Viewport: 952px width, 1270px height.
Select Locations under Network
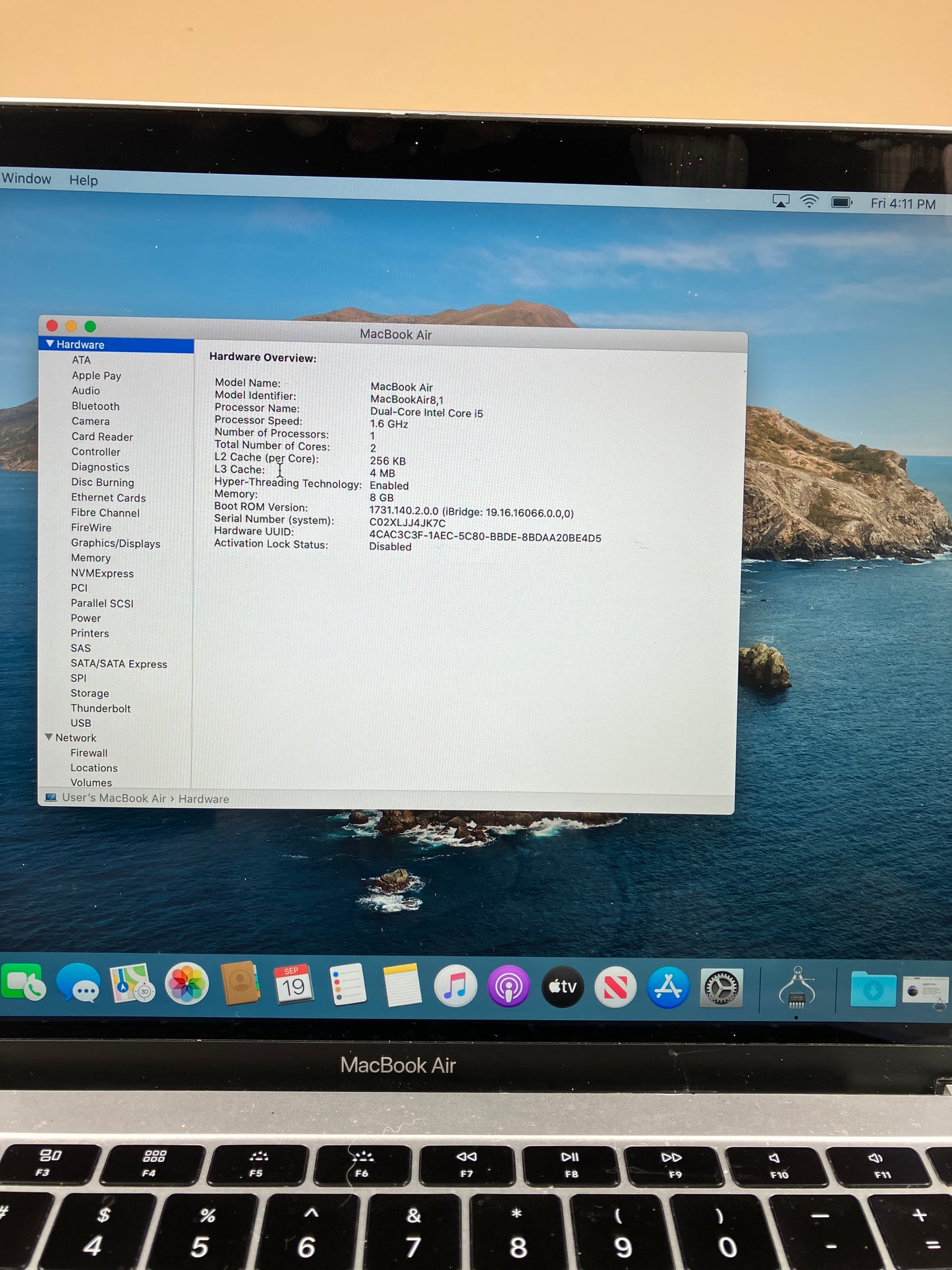pos(94,768)
